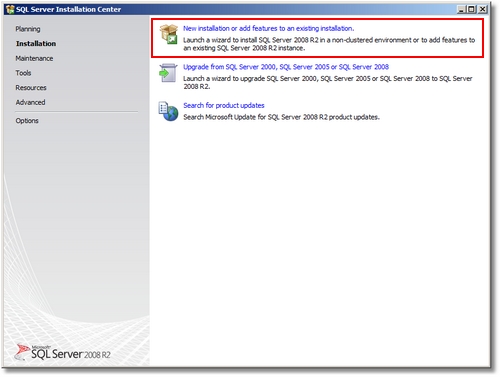This screenshot has width=500, height=377.
Task: Maximize the Installation Center window
Action: 471,9
